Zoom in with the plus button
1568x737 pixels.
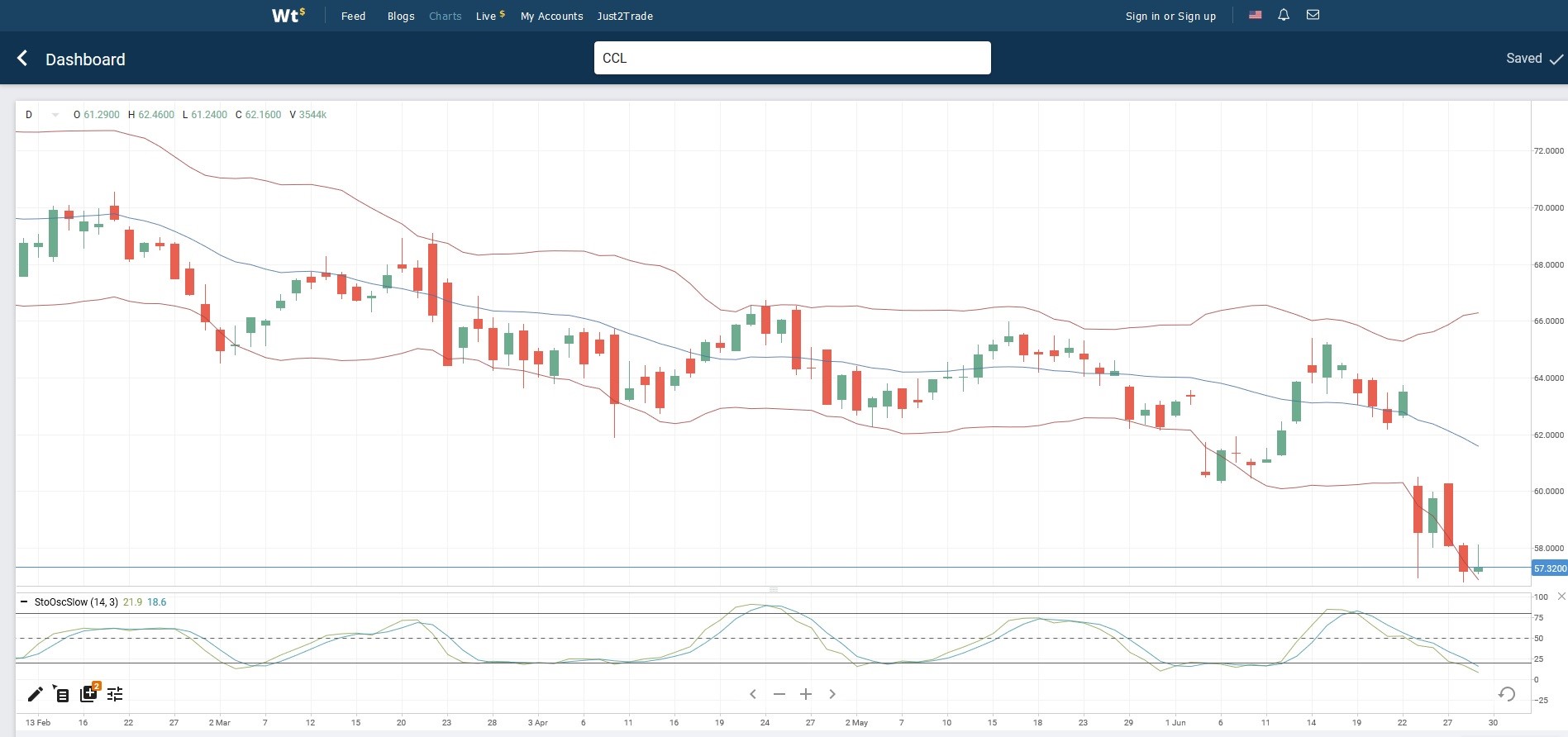[806, 694]
